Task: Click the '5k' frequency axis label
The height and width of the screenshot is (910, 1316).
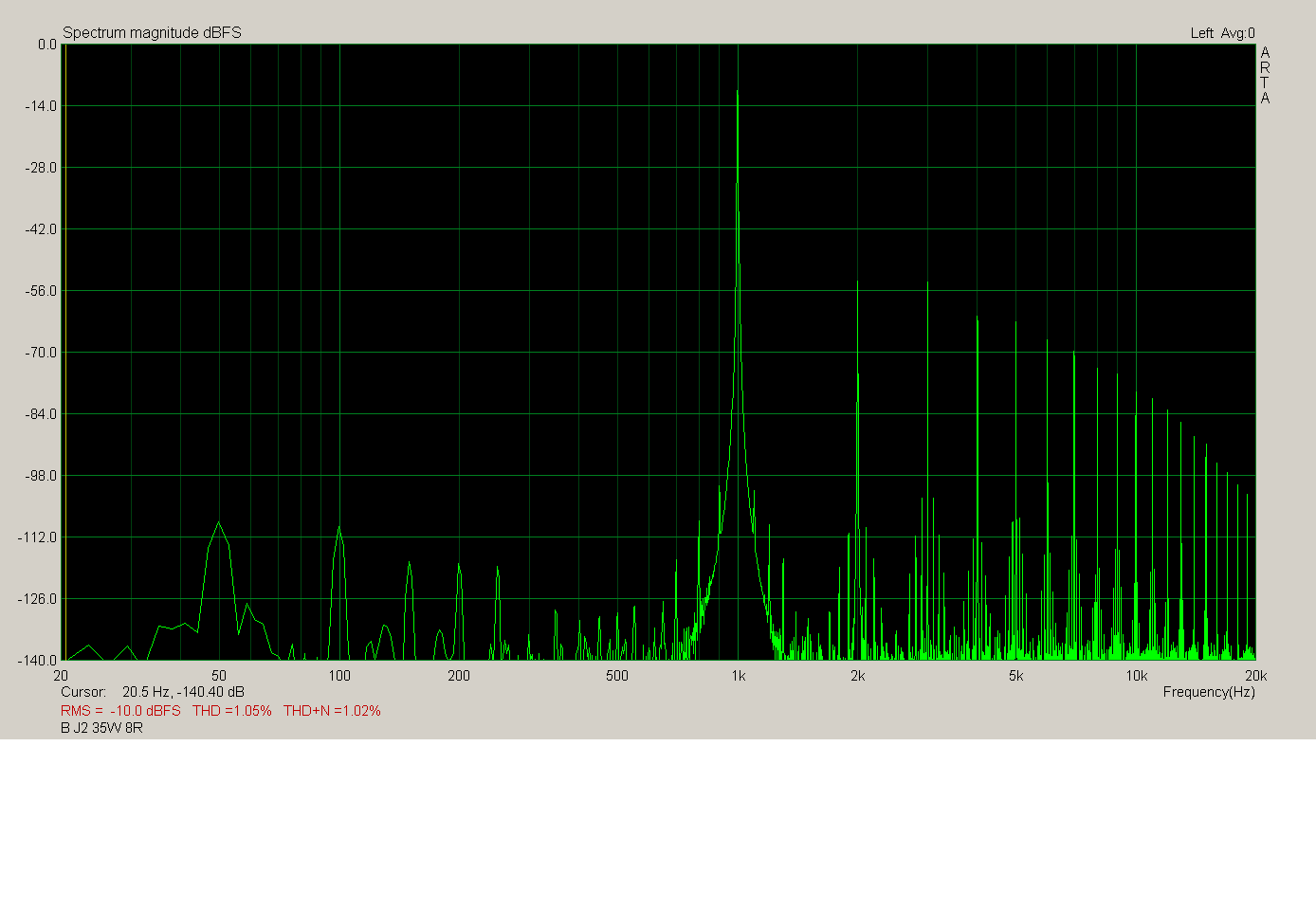Action: (1015, 676)
